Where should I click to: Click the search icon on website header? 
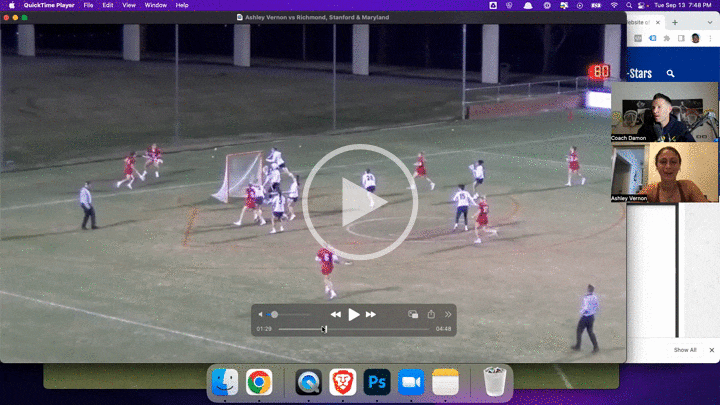click(671, 73)
